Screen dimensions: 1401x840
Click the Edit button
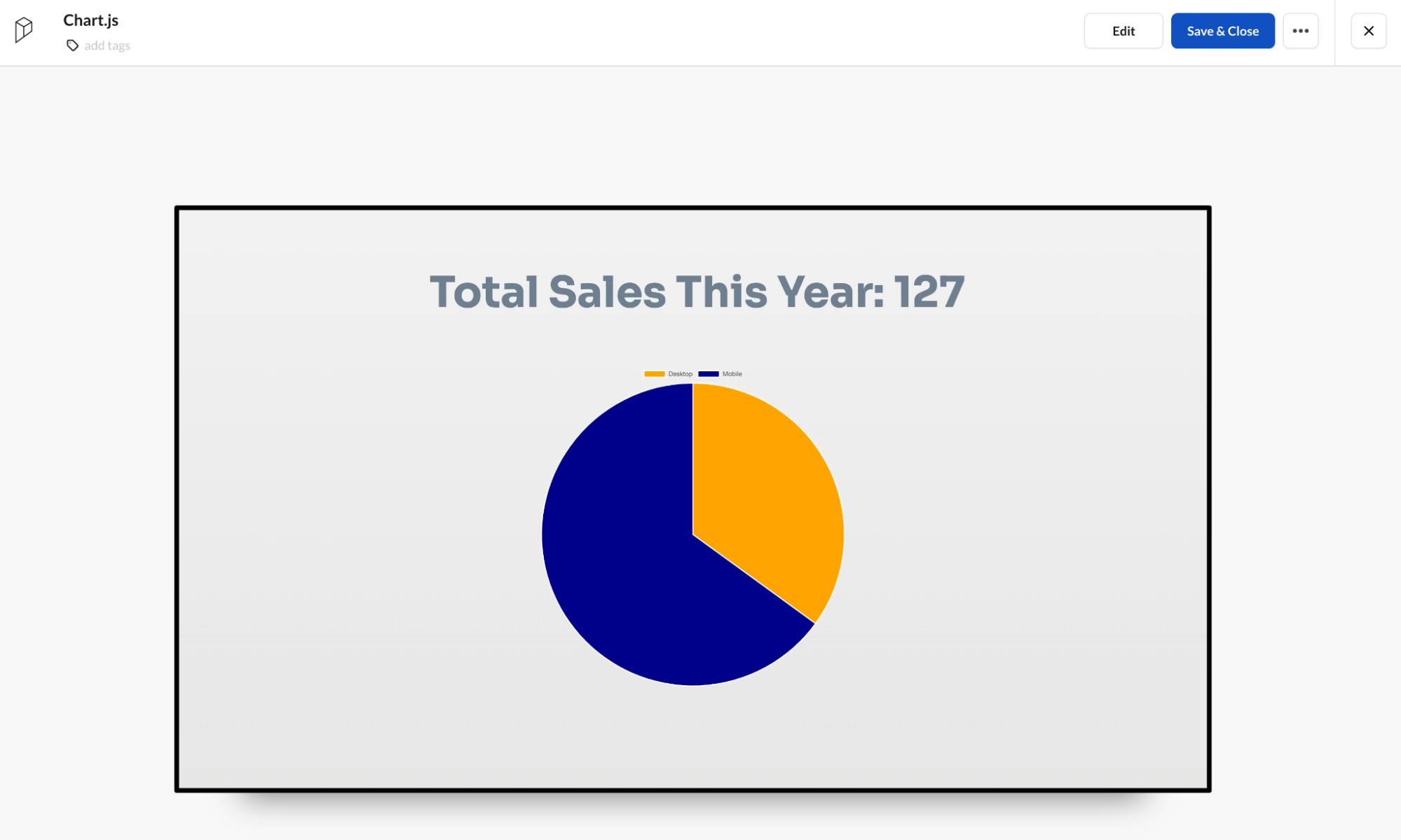coord(1123,31)
